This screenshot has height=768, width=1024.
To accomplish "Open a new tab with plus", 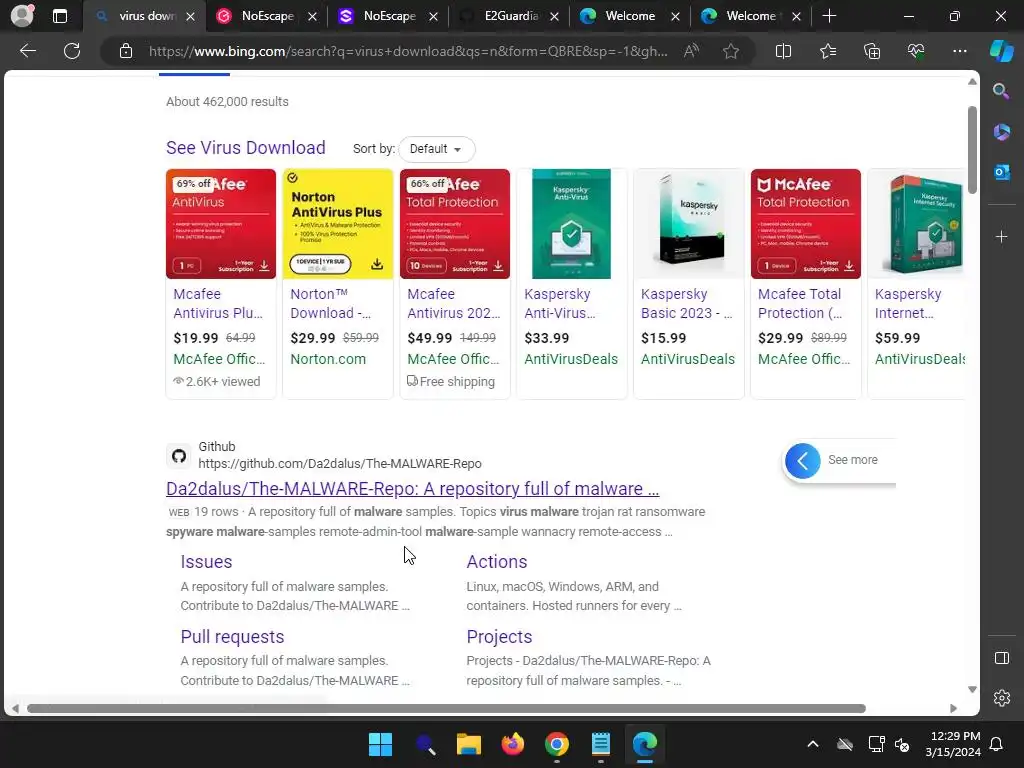I will (829, 16).
